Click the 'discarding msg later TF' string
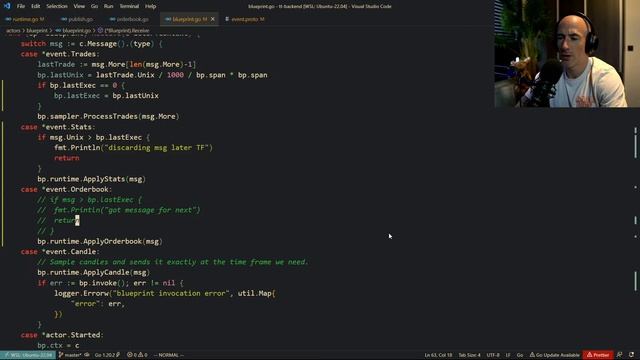 coord(159,148)
